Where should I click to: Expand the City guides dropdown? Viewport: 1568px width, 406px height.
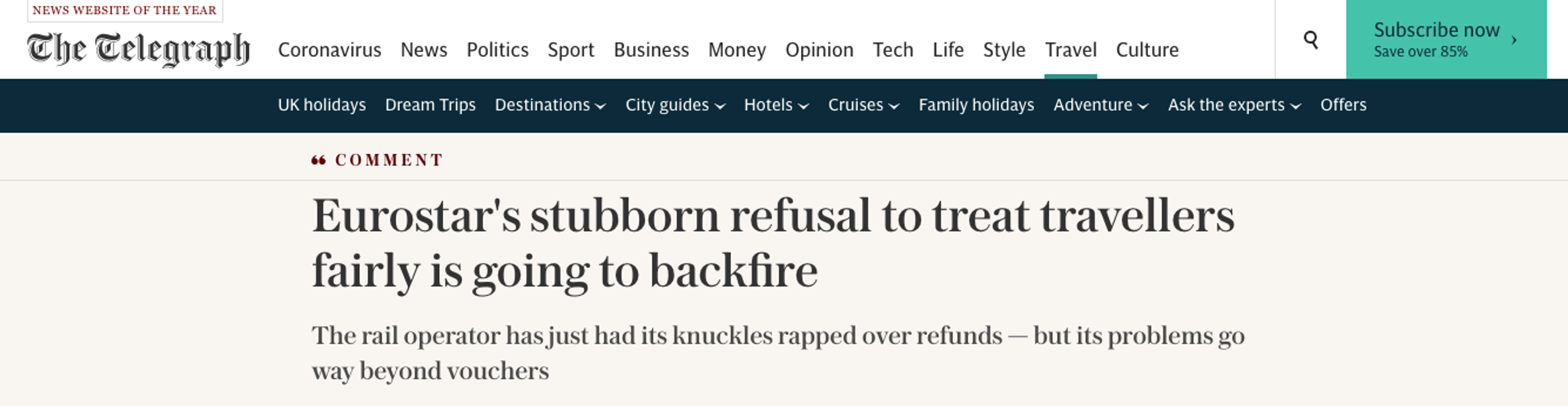(x=675, y=105)
